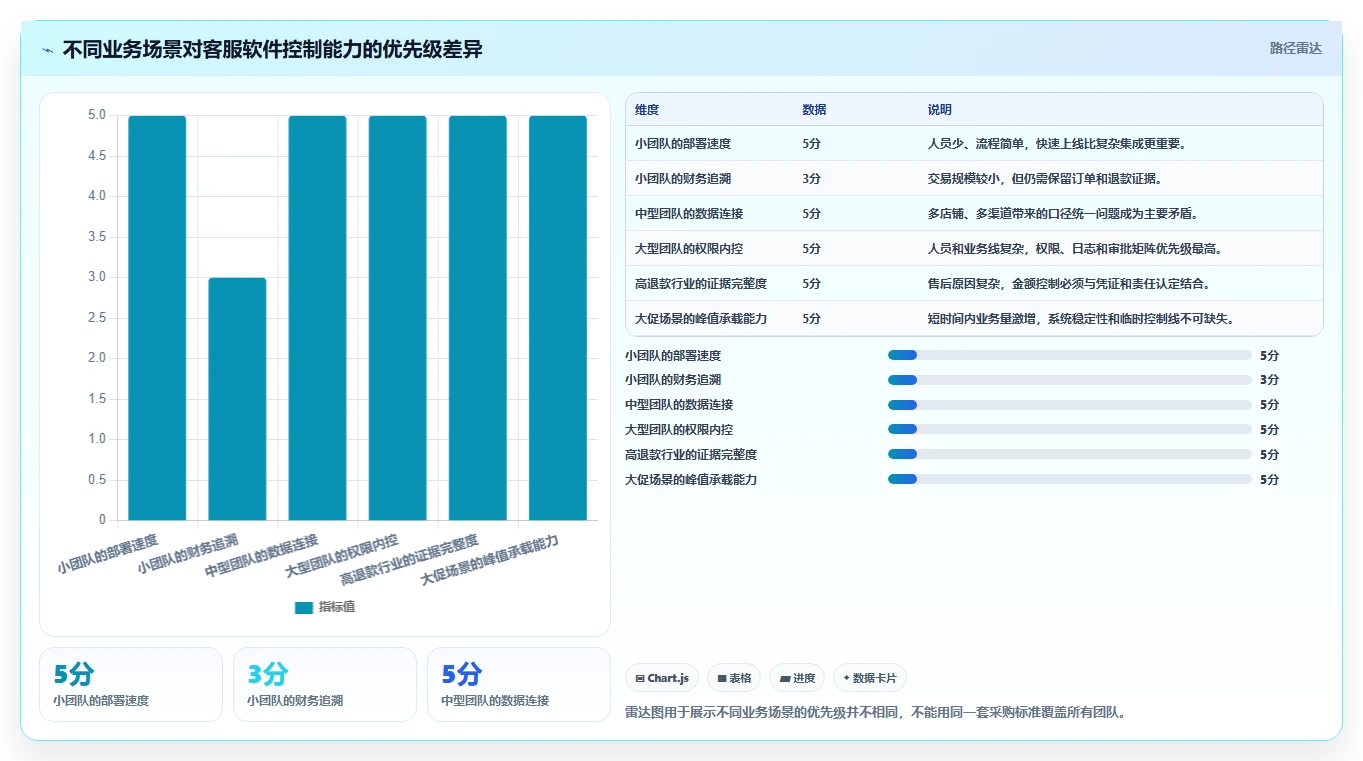Click the 中型团队的数据连接 chart bar
This screenshot has height=761, width=1363.
coord(317,318)
